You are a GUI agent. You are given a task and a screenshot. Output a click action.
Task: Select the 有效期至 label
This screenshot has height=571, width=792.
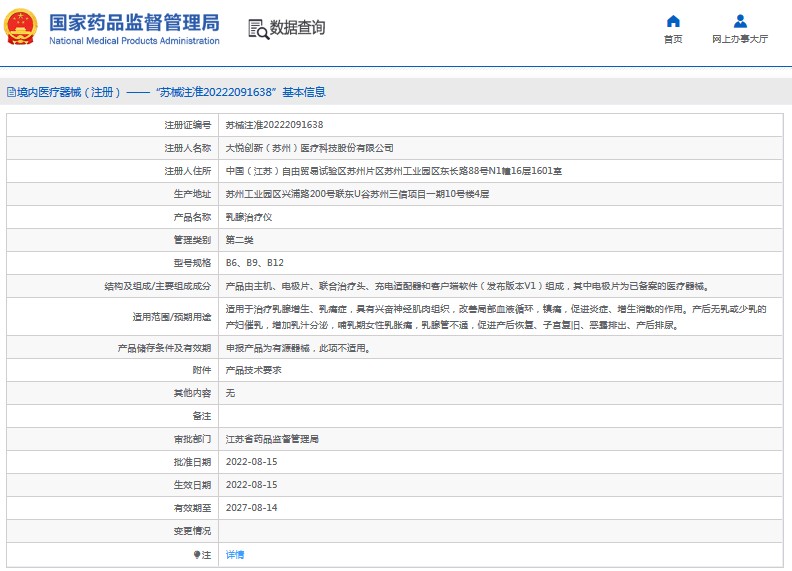(x=192, y=508)
